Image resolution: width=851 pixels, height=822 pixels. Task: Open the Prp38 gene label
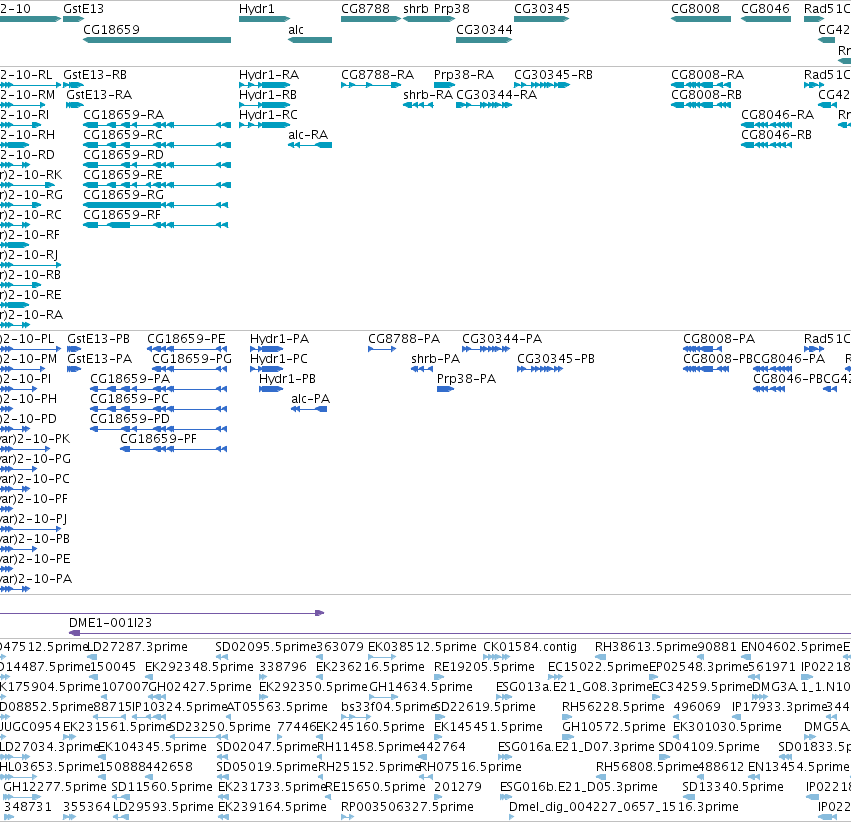point(452,9)
